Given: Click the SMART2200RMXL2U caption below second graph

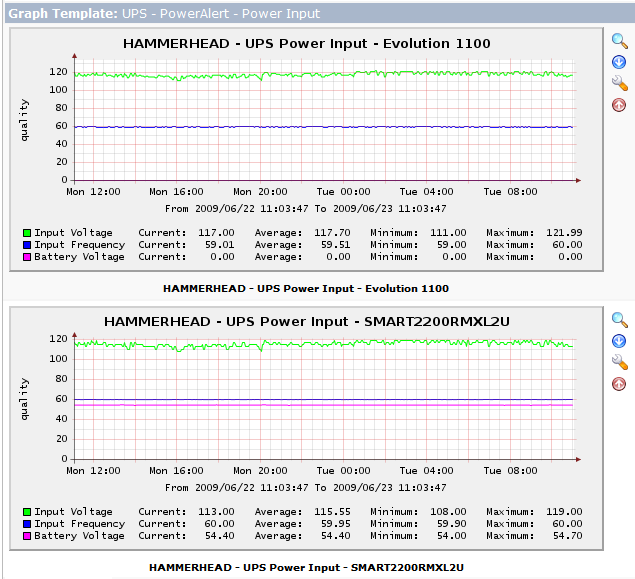Looking at the screenshot, I should tap(305, 567).
